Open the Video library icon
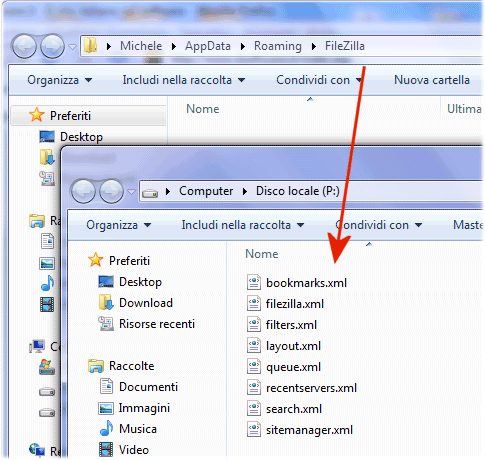This screenshot has width=485, height=460. 106,450
